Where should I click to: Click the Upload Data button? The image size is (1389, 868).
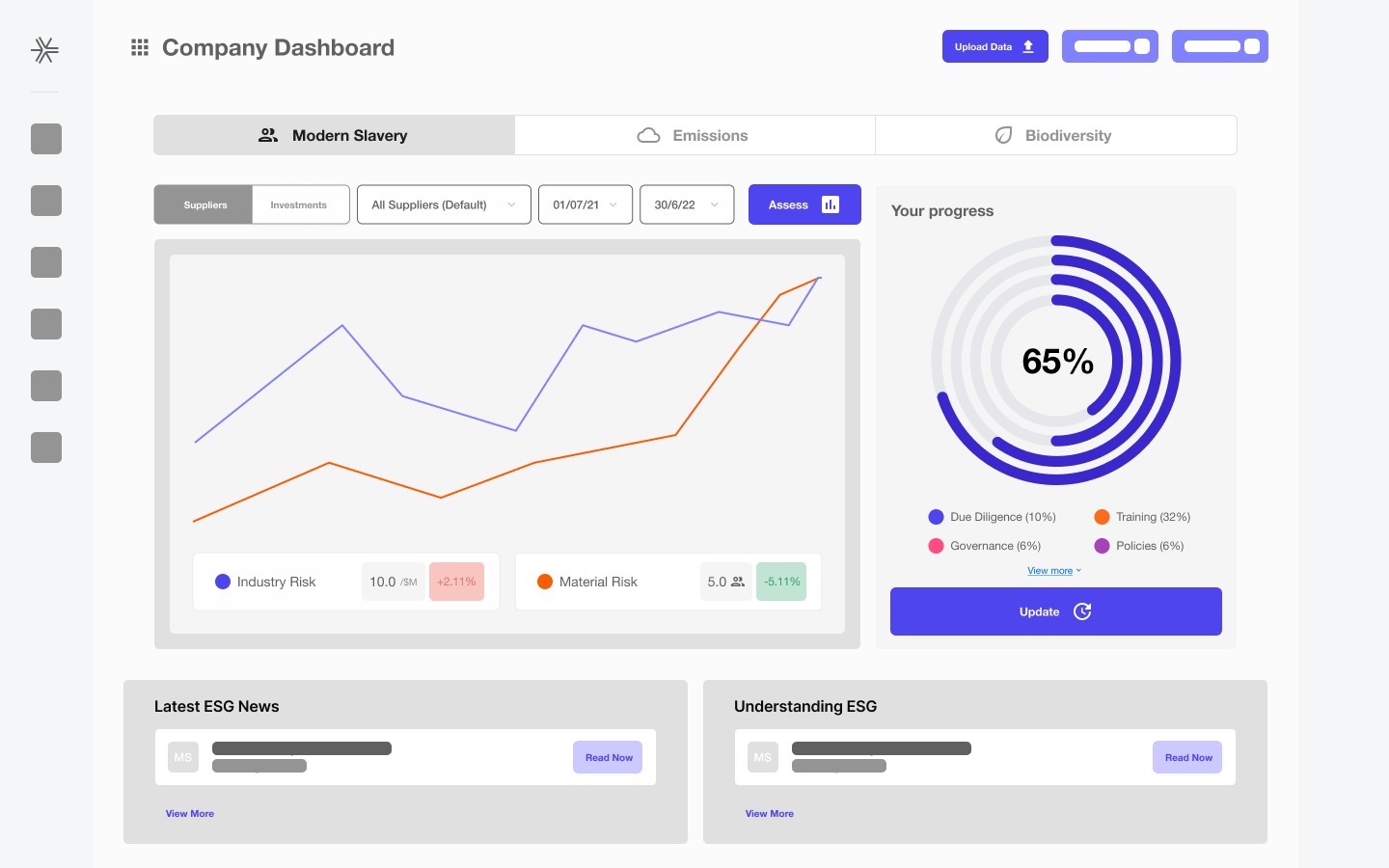click(x=995, y=46)
